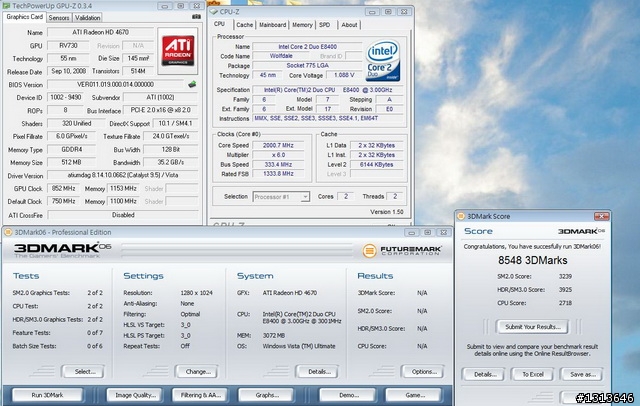Click the Resolution 1280 x 1024 setting
Screen dimensions: 640x406
pos(196,293)
